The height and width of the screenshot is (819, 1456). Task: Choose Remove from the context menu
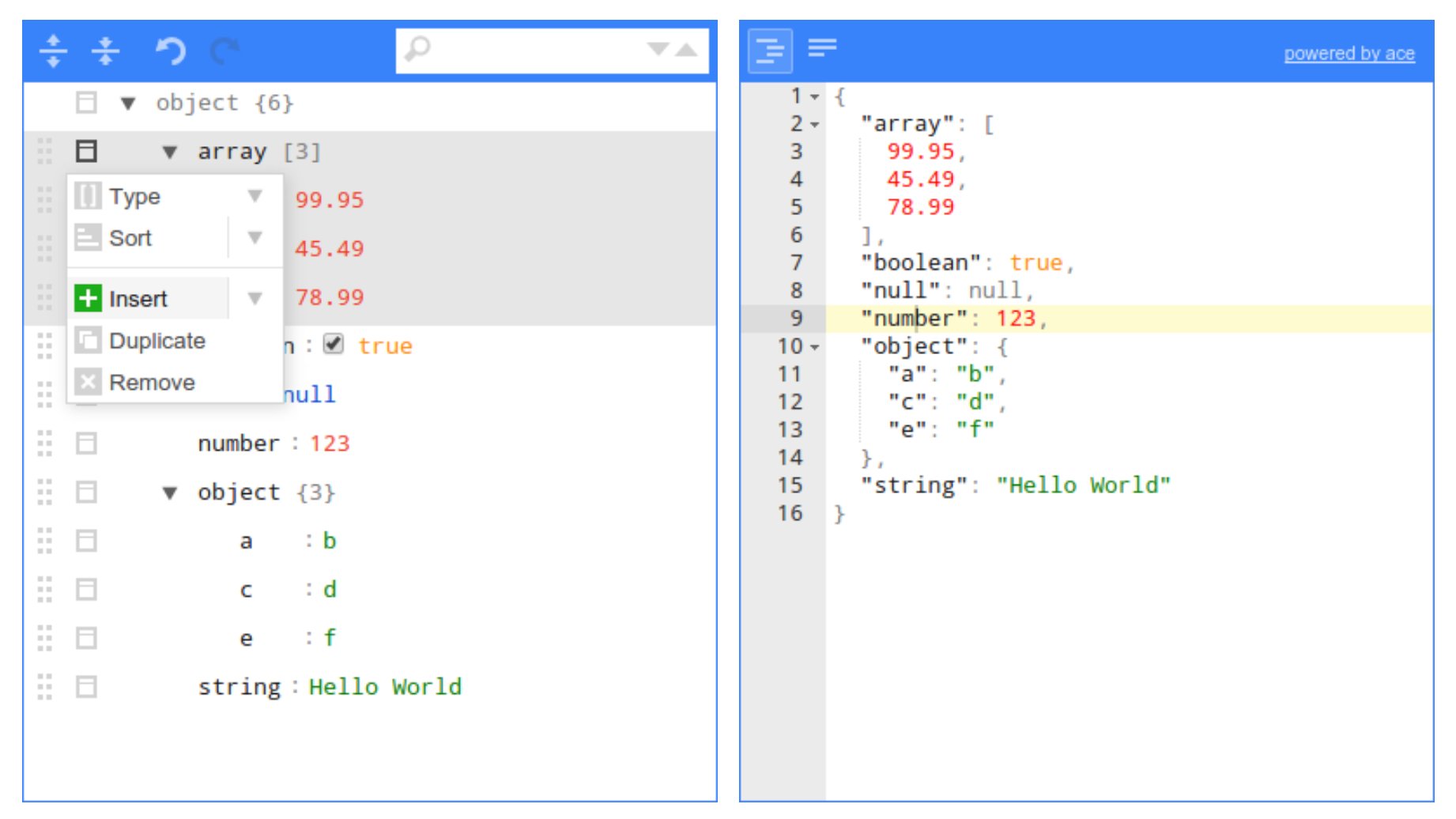pos(151,383)
